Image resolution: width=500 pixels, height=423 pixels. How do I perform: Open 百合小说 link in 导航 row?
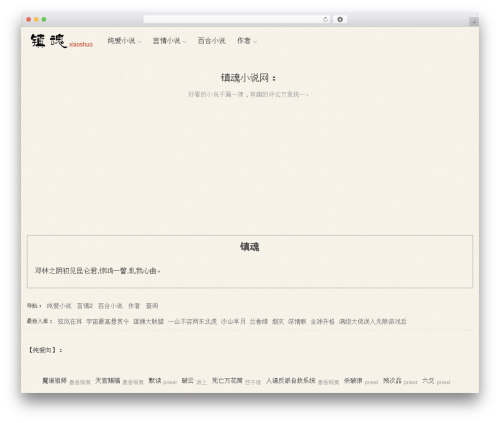coord(110,306)
